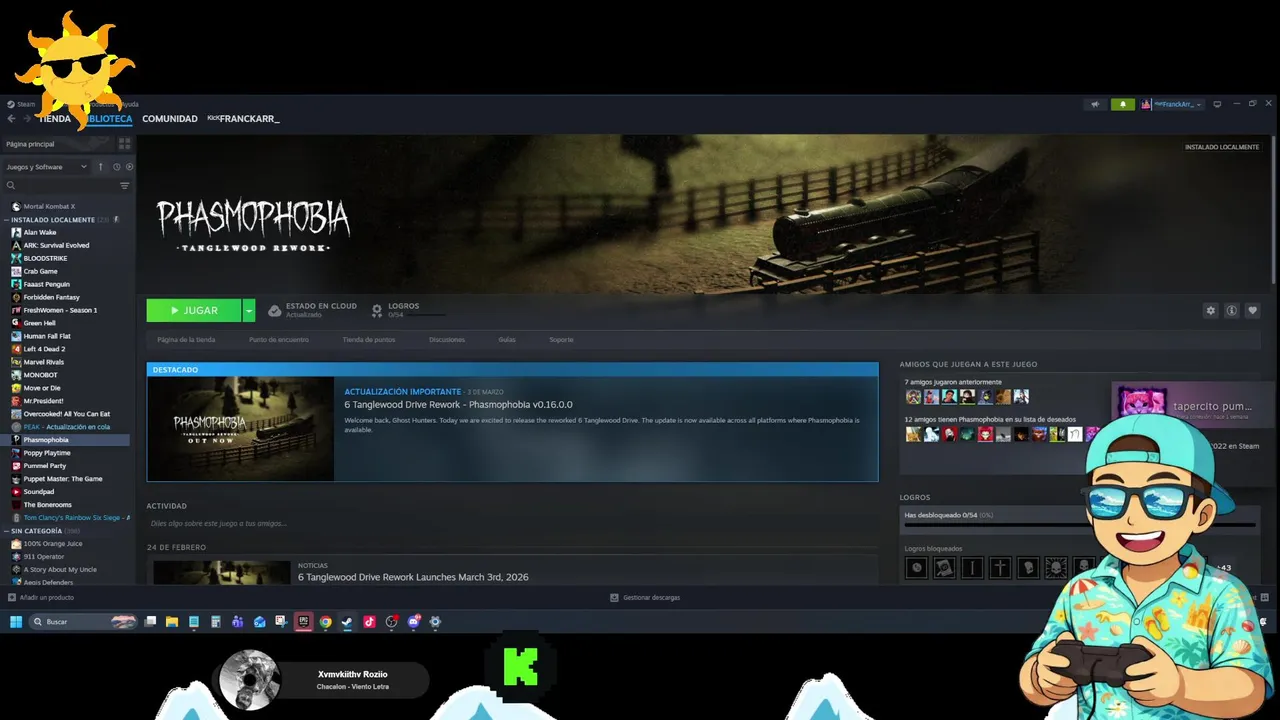Open Página de la tienda tab
The width and height of the screenshot is (1280, 720).
[186, 340]
